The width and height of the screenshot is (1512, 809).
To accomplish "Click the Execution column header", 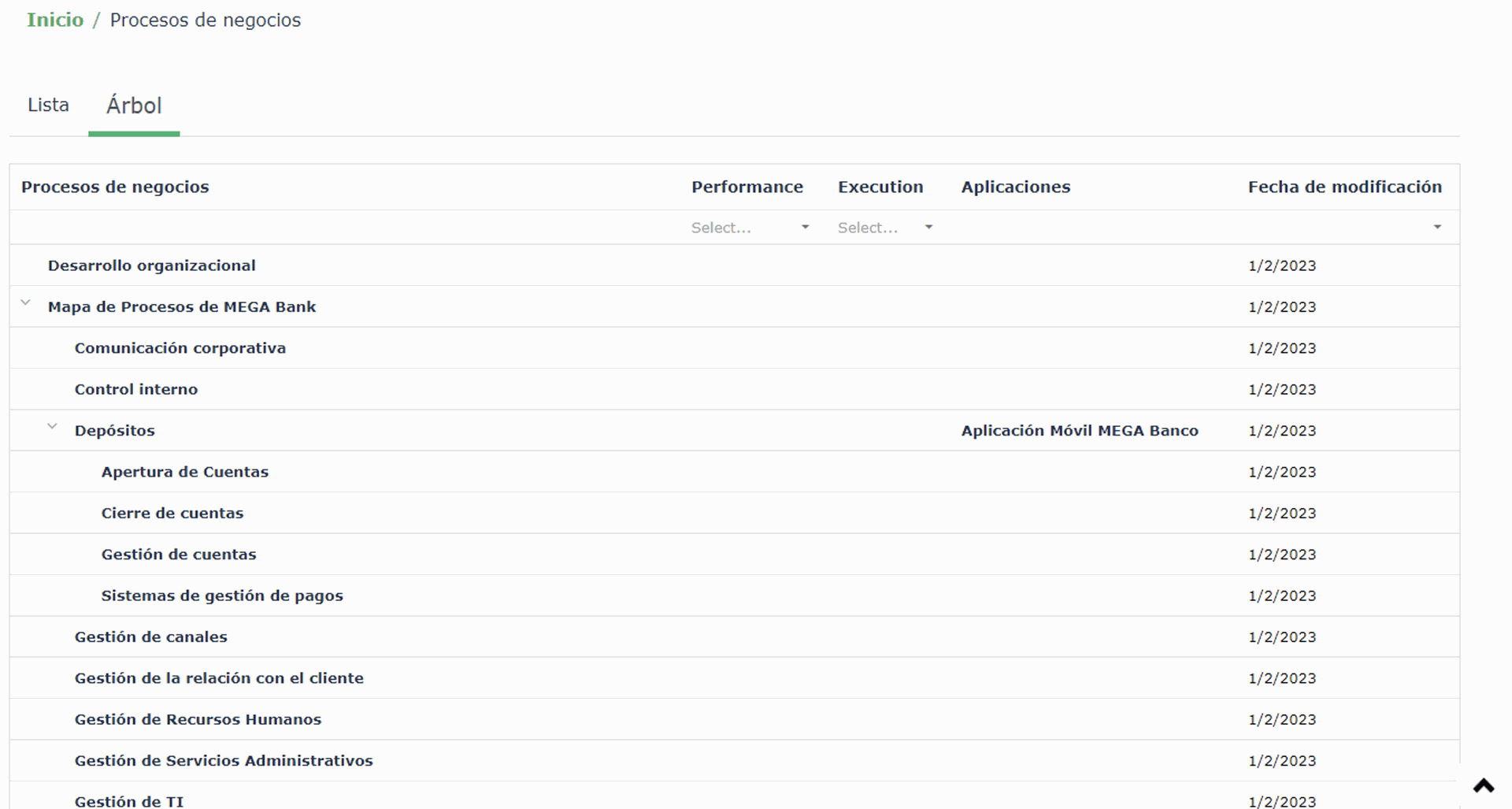I will tap(880, 187).
